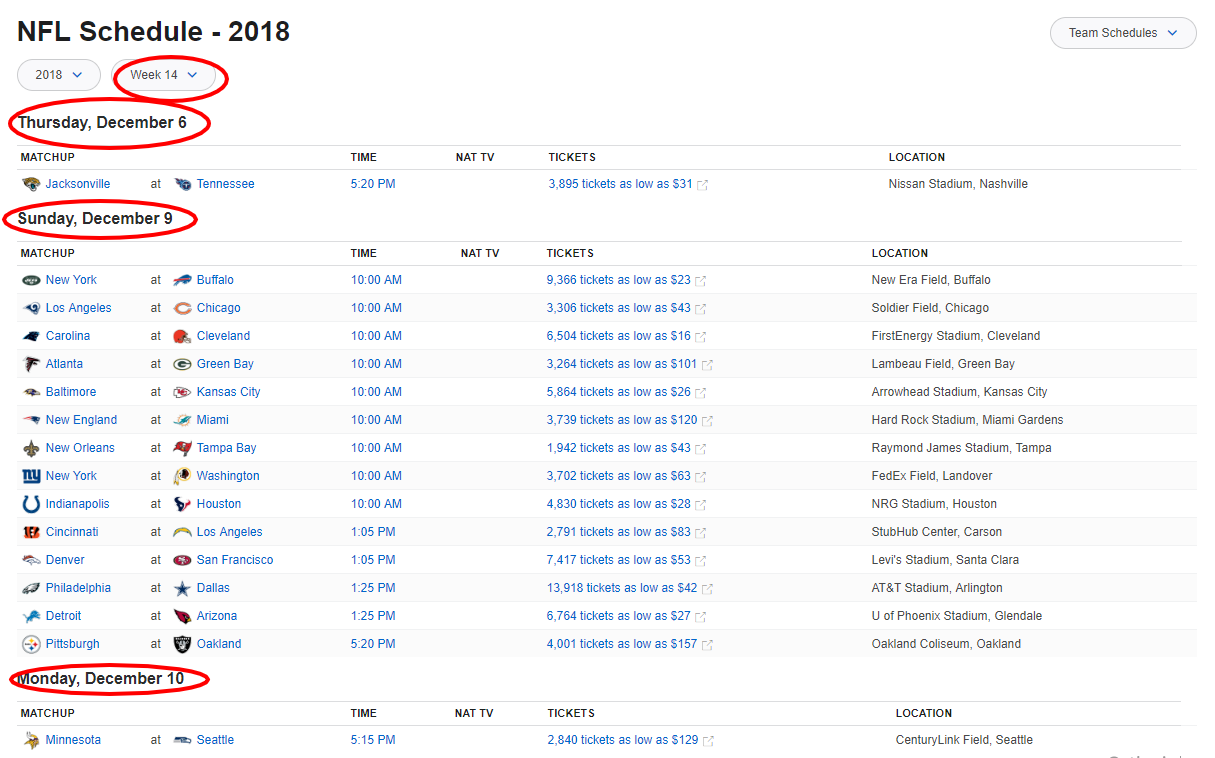Click the Seattle Seahawks logo icon

pyautogui.click(x=182, y=740)
